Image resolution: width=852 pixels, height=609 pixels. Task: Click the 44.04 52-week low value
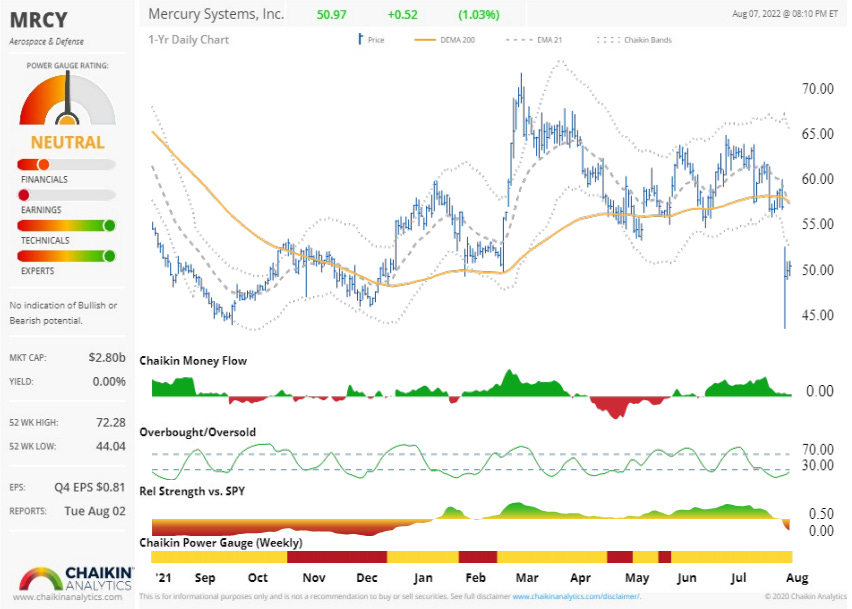[111, 446]
